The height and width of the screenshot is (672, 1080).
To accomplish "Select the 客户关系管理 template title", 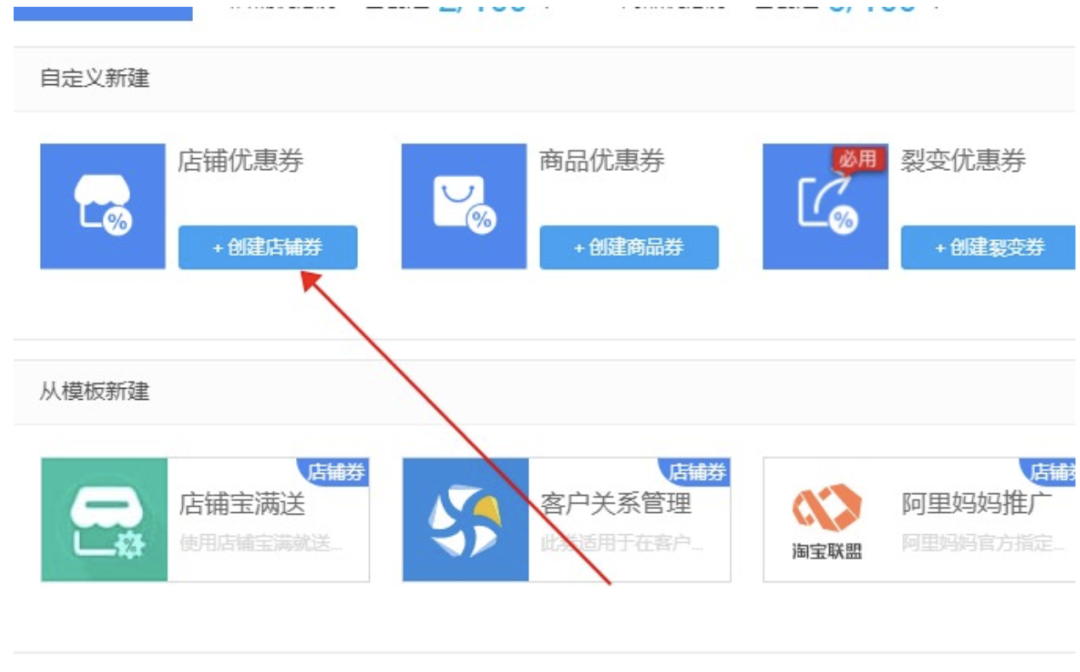I will (616, 504).
